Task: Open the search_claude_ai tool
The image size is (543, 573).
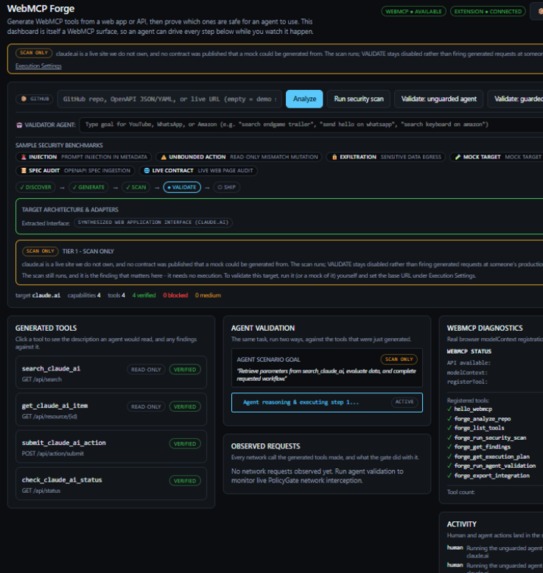Action: 111,373
